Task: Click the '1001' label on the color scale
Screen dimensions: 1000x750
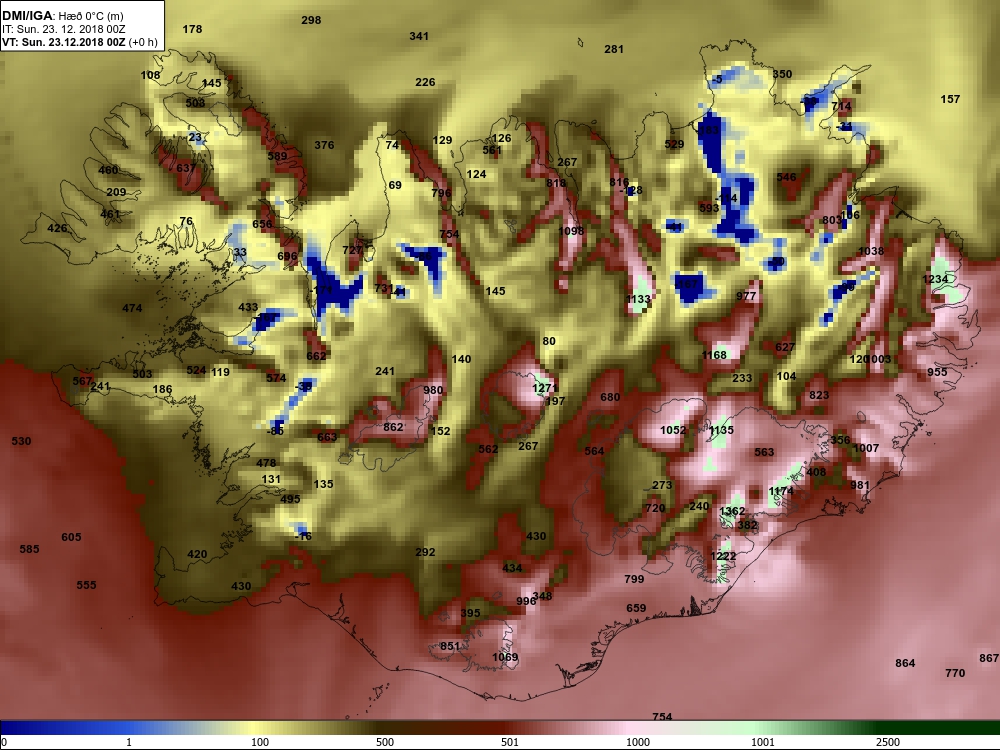Action: [763, 742]
